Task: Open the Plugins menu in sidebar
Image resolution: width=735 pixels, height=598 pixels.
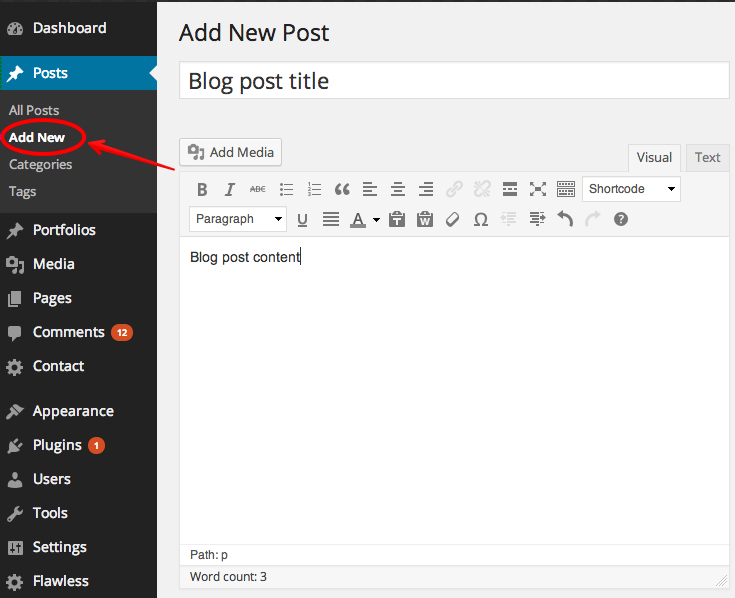Action: [x=57, y=445]
